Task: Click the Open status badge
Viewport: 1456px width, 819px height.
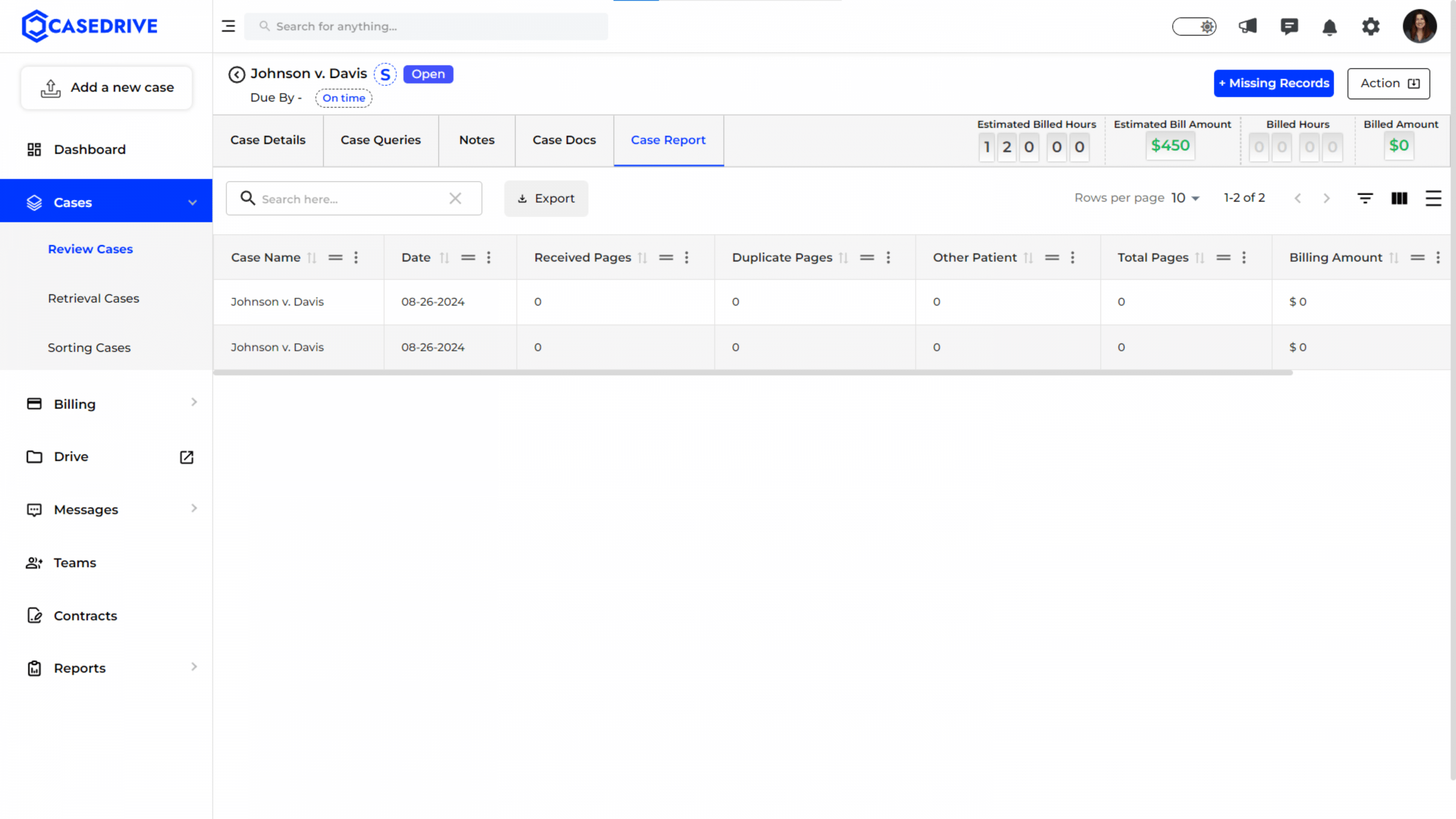Action: pos(428,74)
